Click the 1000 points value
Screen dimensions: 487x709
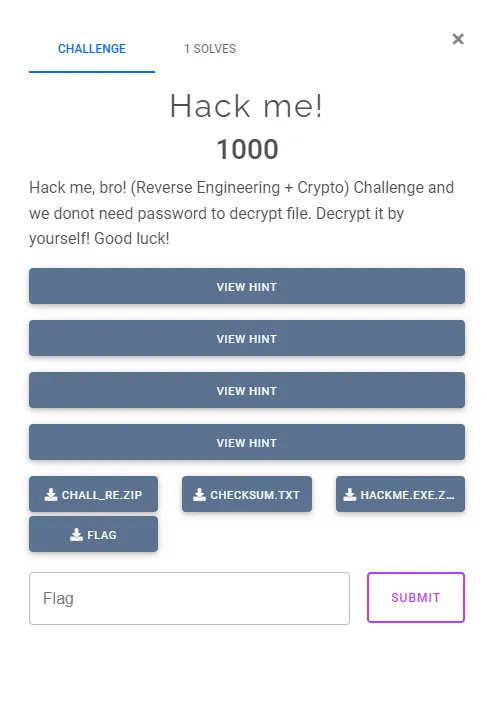tap(247, 149)
